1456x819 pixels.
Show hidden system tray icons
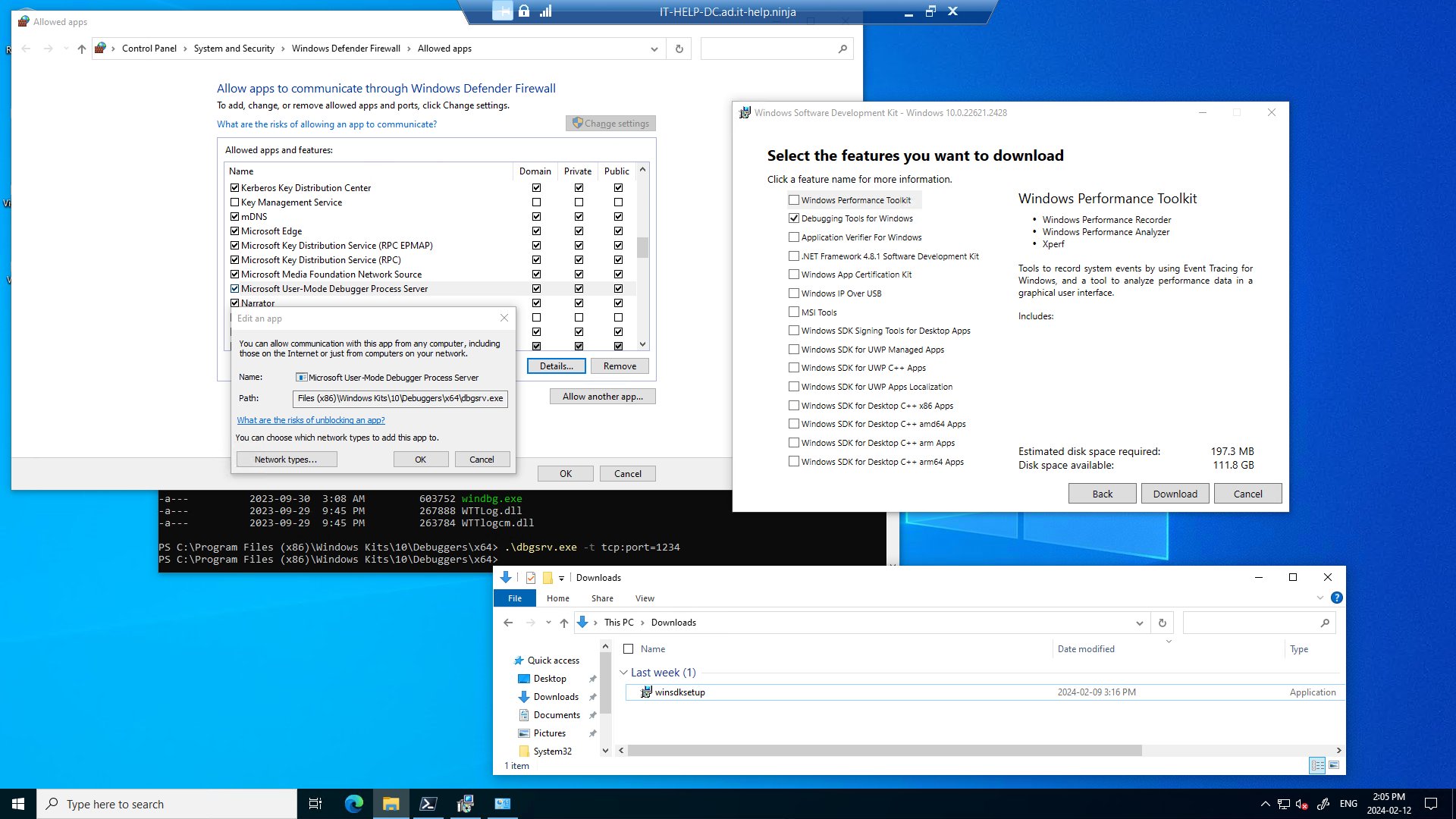[1265, 804]
